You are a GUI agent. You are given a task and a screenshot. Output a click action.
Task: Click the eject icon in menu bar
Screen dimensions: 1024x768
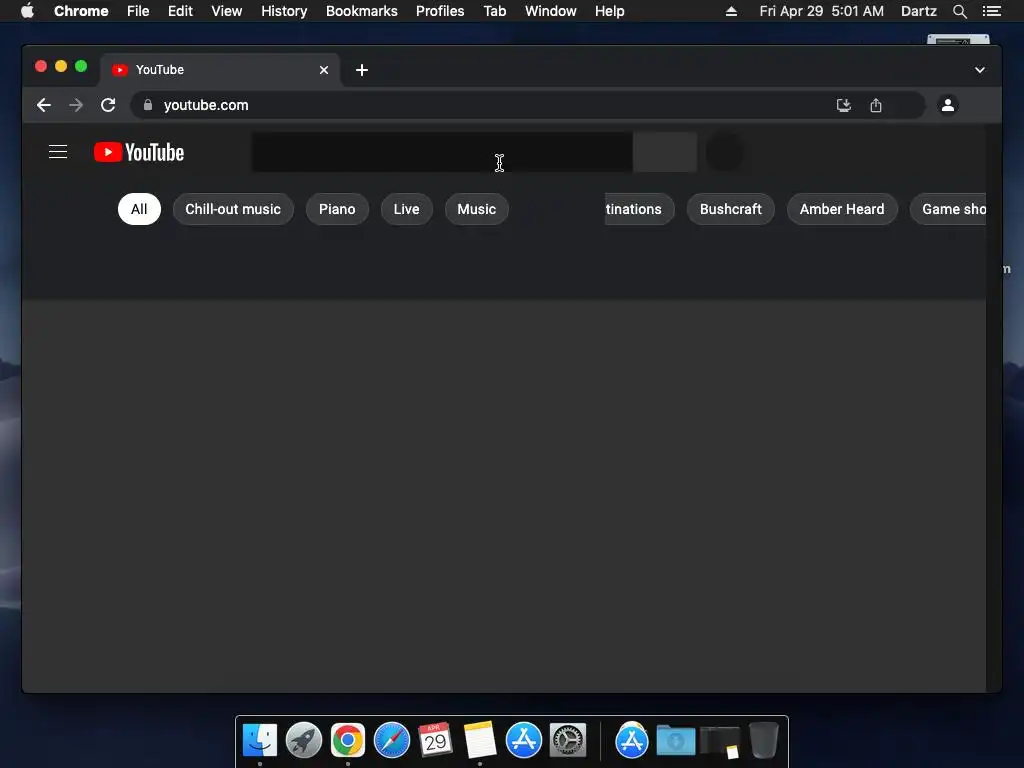(731, 11)
